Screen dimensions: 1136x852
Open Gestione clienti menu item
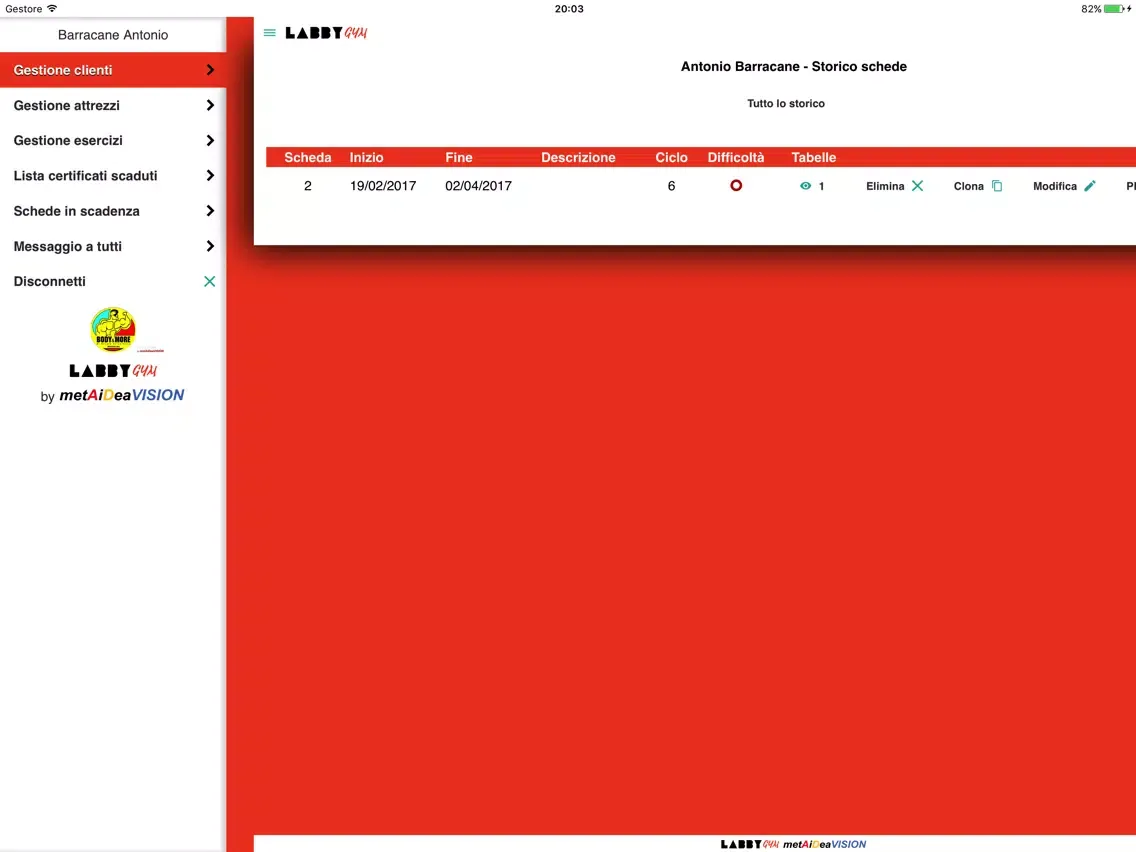pos(113,70)
